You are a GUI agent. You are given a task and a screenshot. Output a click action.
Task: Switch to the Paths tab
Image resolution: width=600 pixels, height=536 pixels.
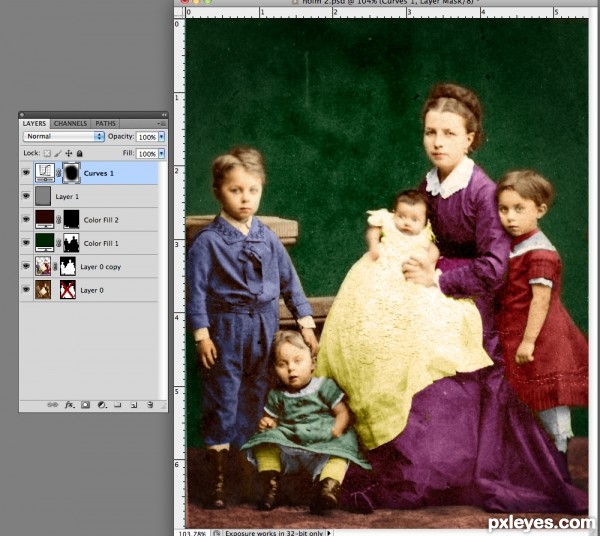[105, 124]
